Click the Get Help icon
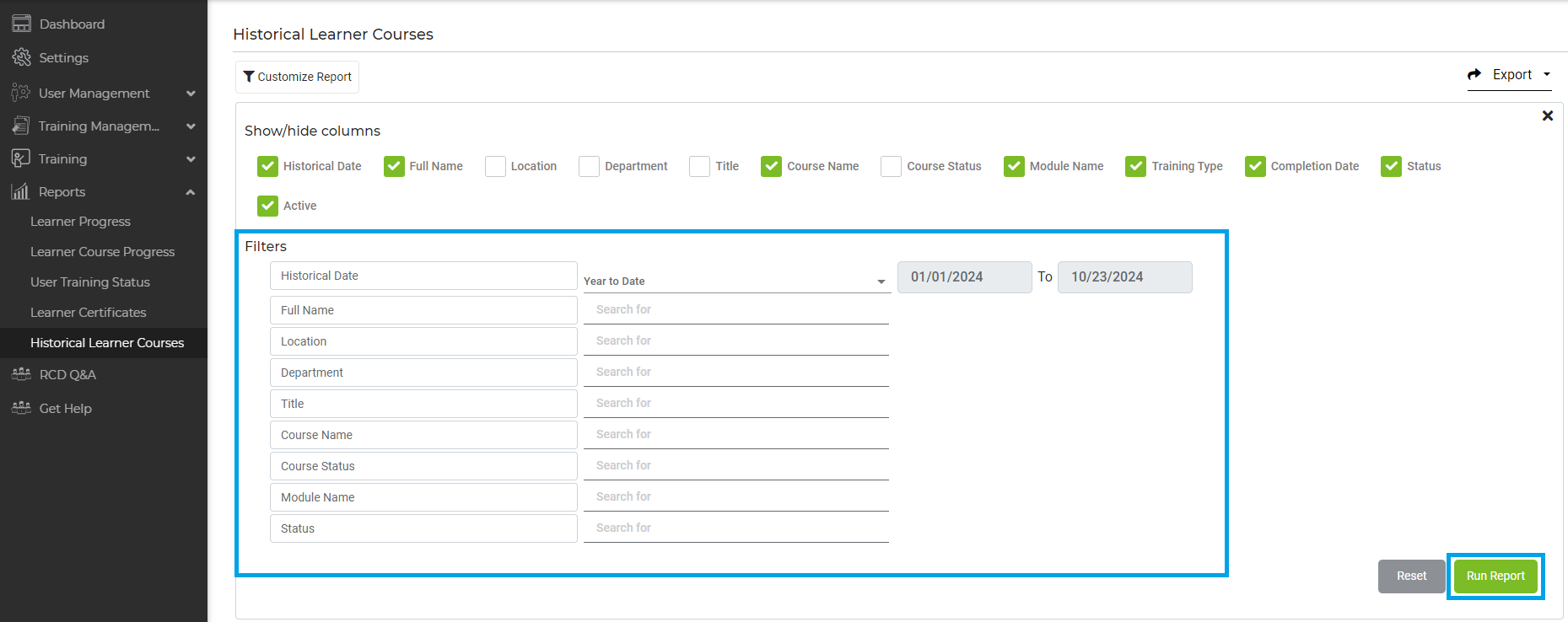The height and width of the screenshot is (622, 1568). 21,408
